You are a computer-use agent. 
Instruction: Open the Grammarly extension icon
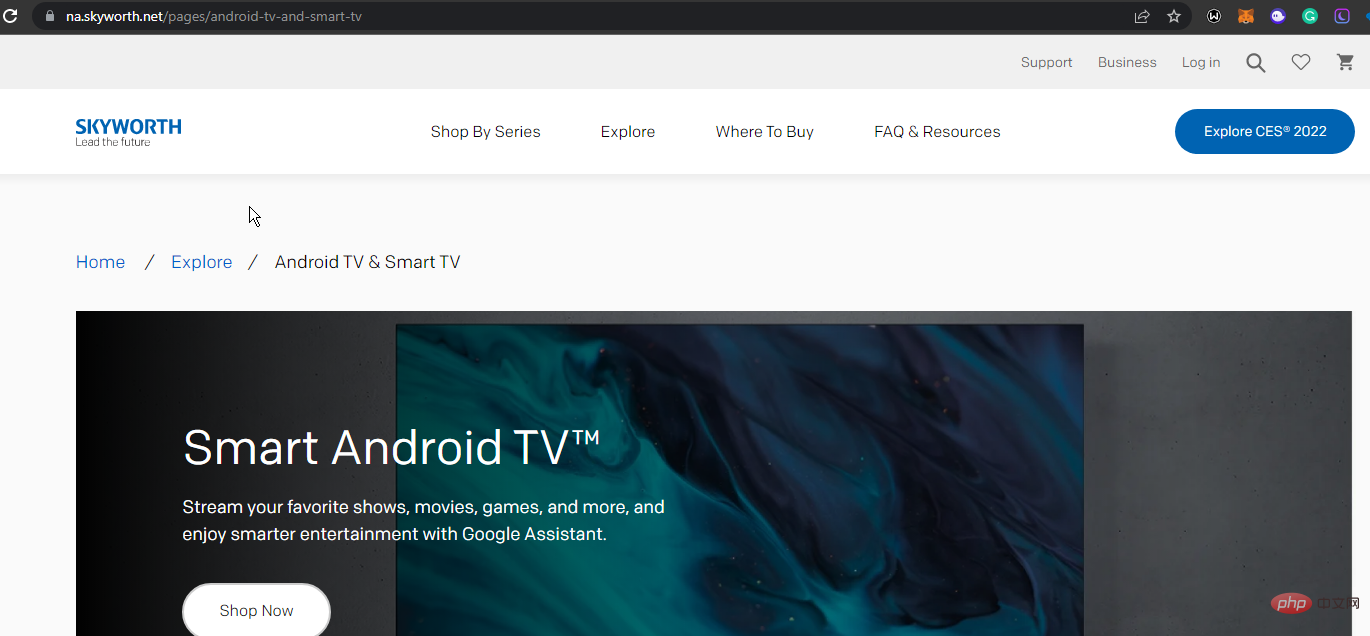[x=1310, y=16]
